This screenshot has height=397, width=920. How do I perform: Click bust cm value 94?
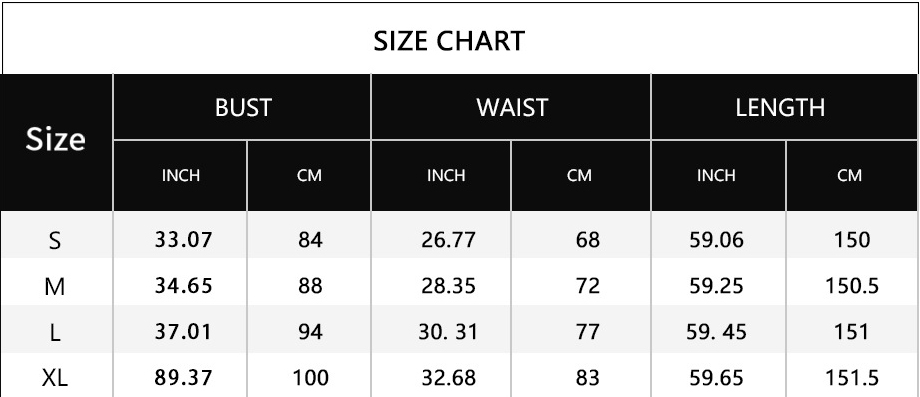coord(310,332)
